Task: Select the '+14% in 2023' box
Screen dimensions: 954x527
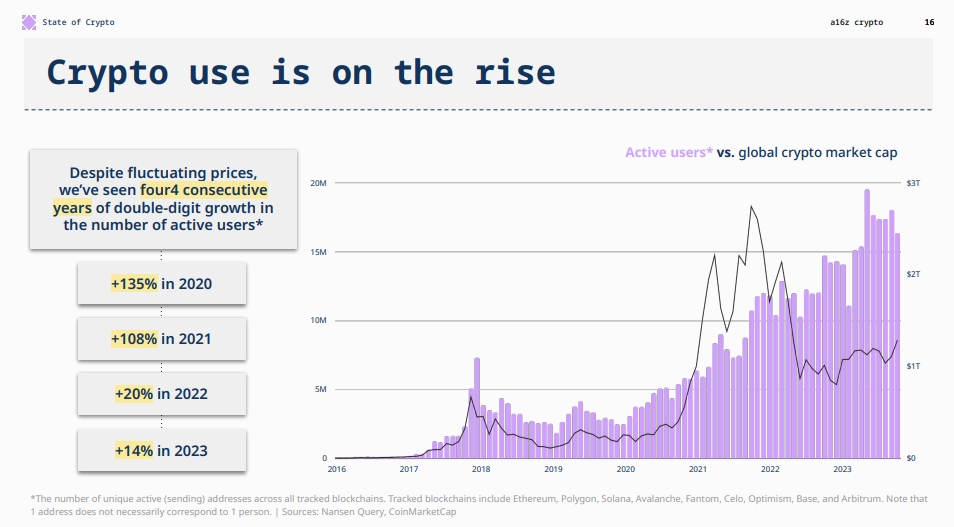Action: (162, 450)
